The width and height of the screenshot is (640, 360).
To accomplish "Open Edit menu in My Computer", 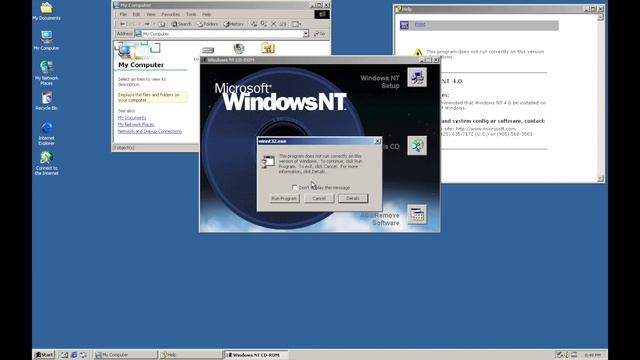I will 136,14.
